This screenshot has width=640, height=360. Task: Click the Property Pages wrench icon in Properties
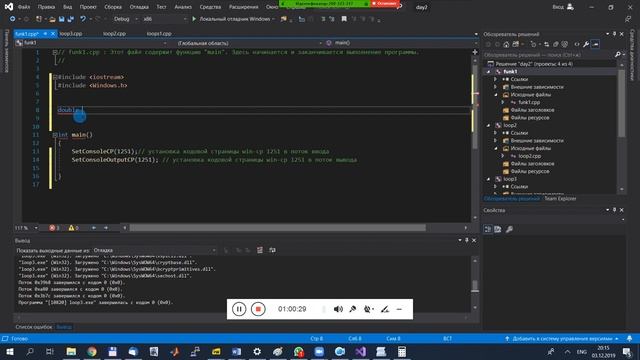(x=509, y=229)
